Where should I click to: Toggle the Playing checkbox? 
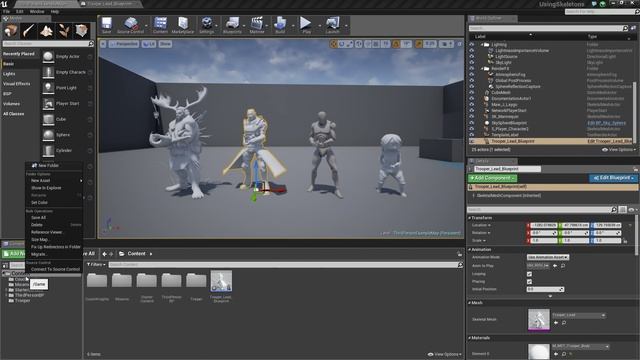529,282
